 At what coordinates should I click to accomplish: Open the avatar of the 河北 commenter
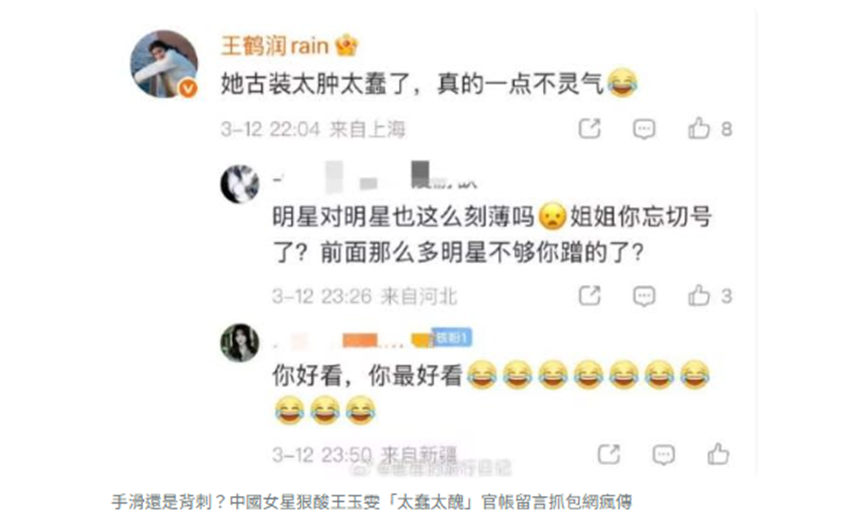point(239,184)
